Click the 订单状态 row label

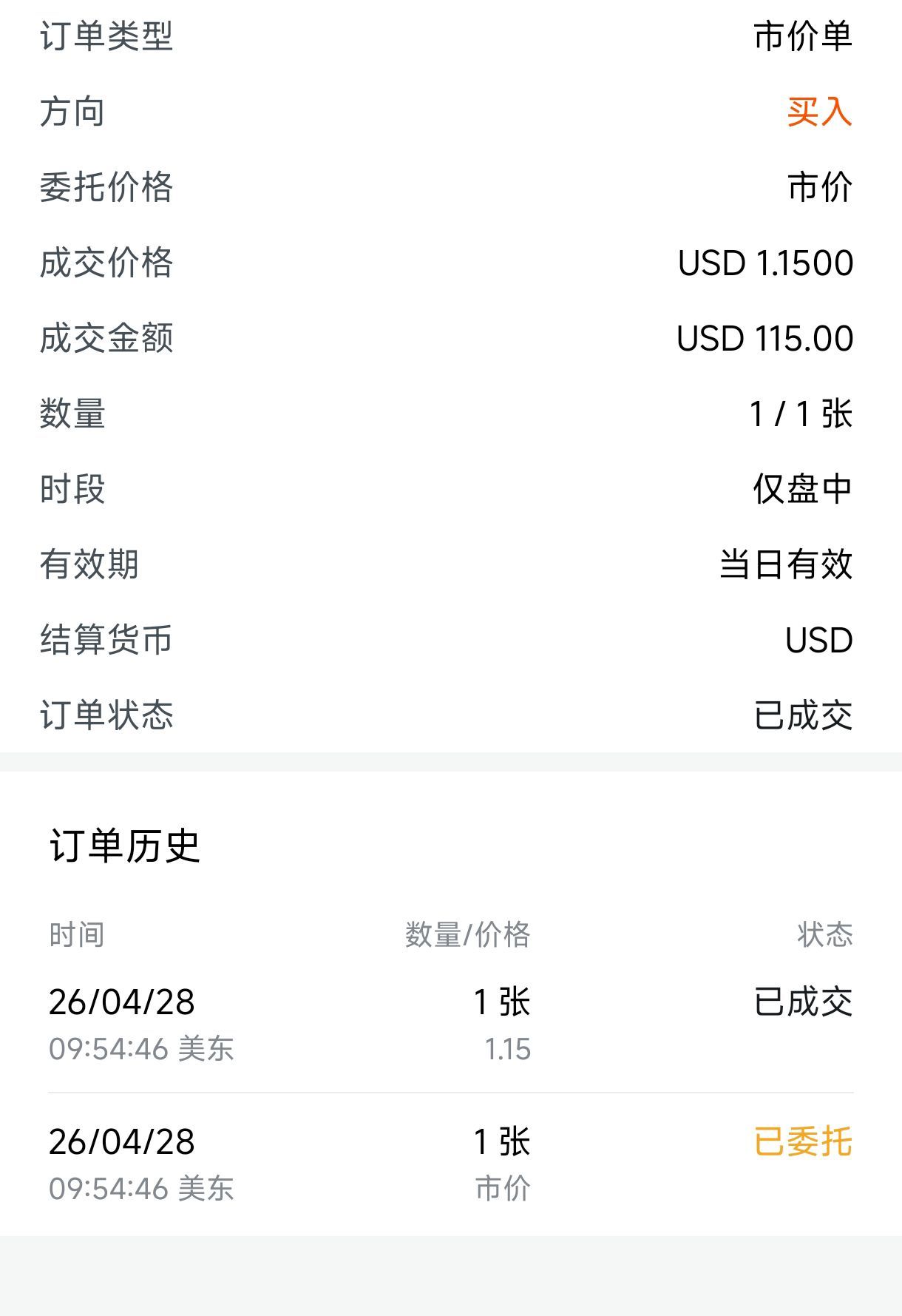106,715
